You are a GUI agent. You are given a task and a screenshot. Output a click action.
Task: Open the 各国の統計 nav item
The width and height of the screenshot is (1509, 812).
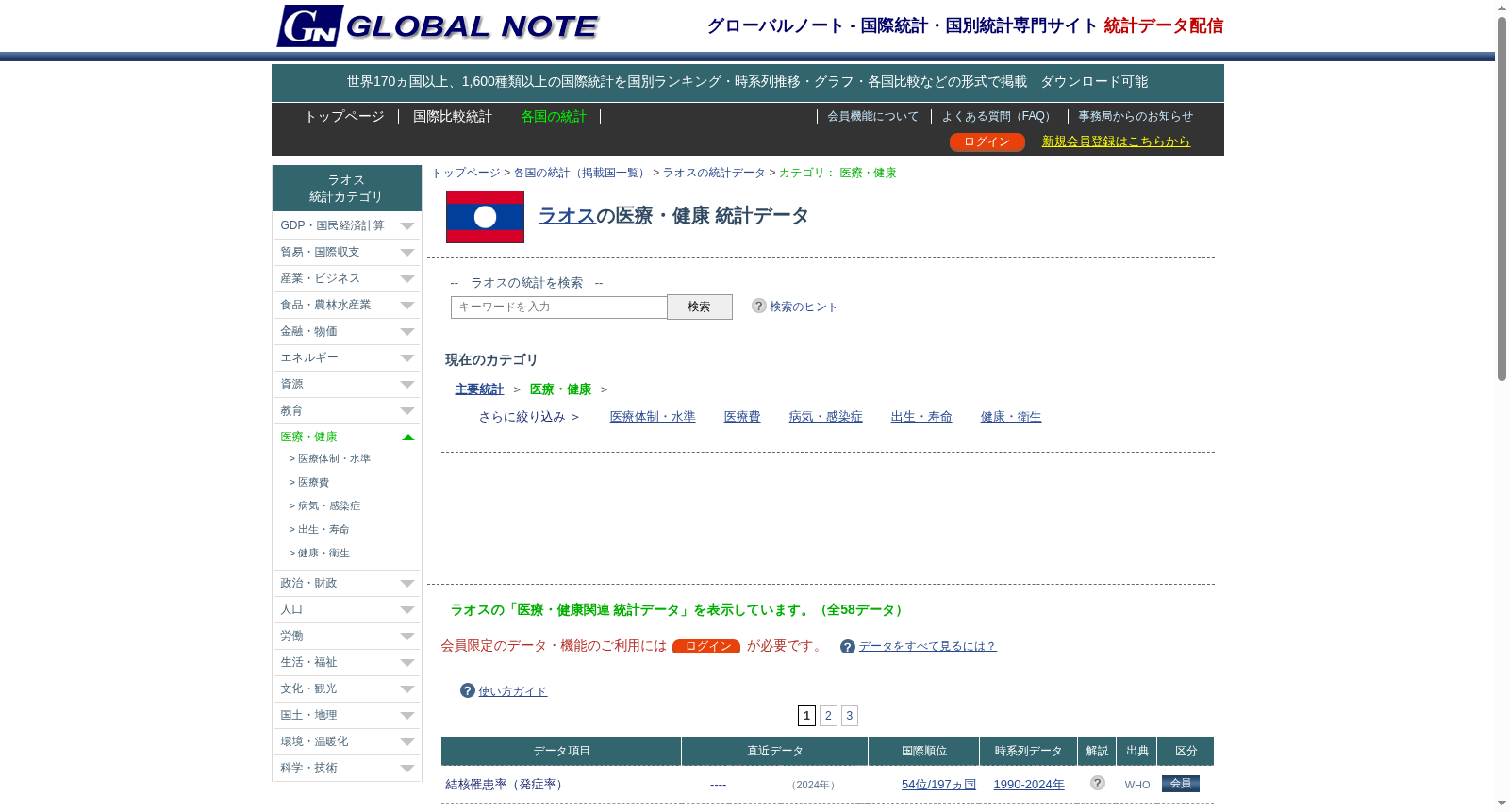[x=554, y=116]
